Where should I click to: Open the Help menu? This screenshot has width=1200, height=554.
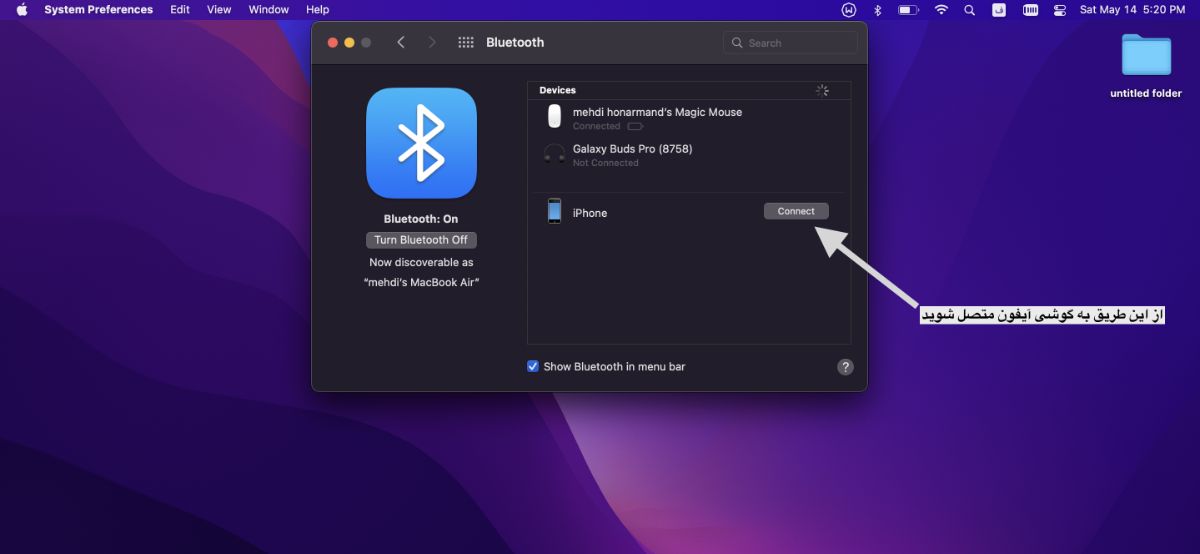(x=318, y=9)
